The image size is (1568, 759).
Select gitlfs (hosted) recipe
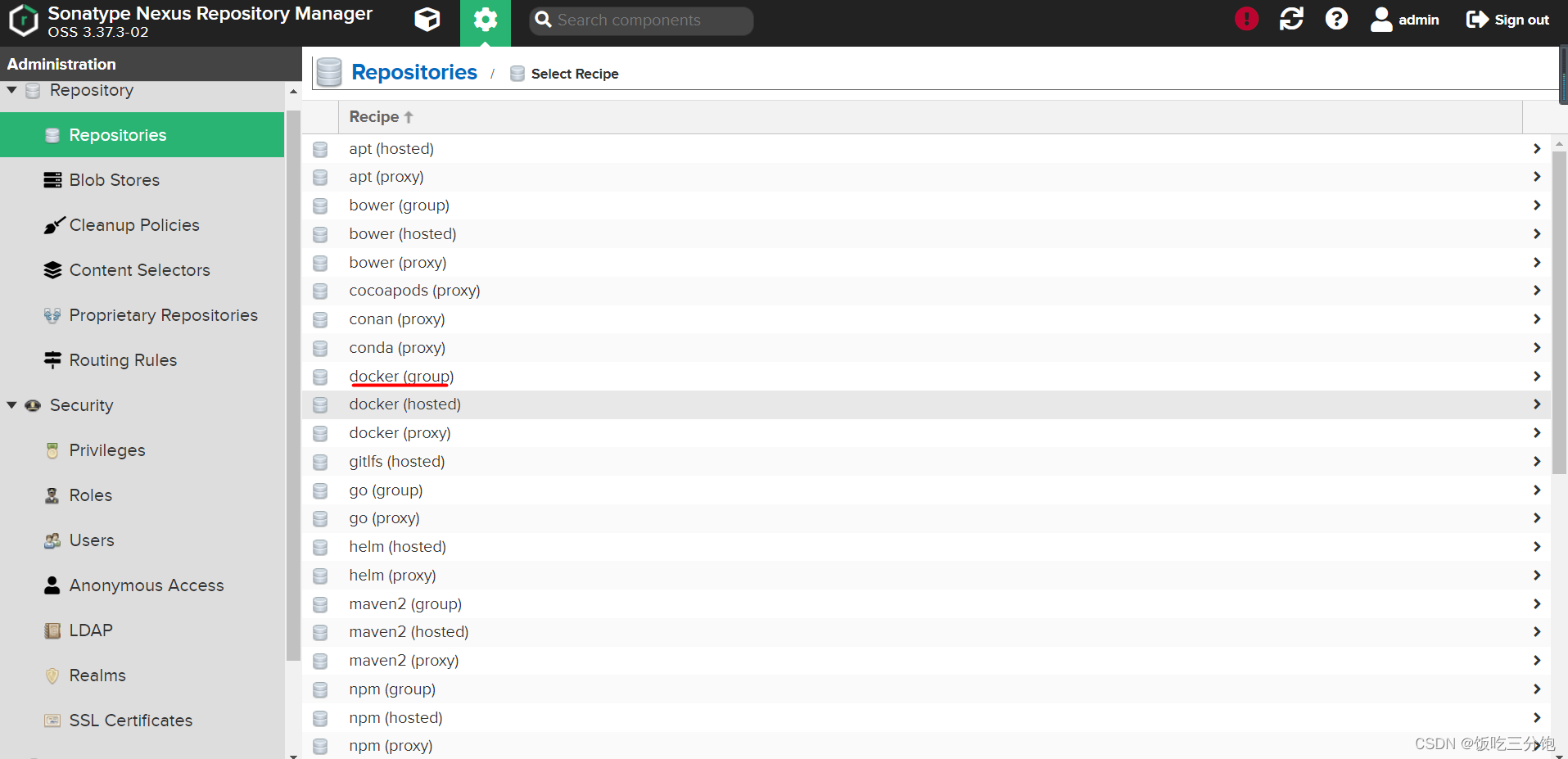926,462
